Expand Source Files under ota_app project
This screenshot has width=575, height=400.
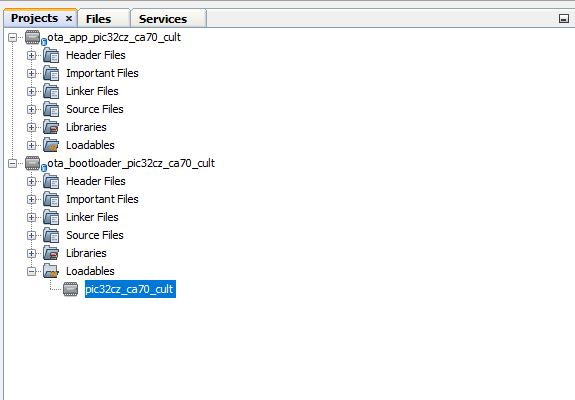pyautogui.click(x=32, y=109)
